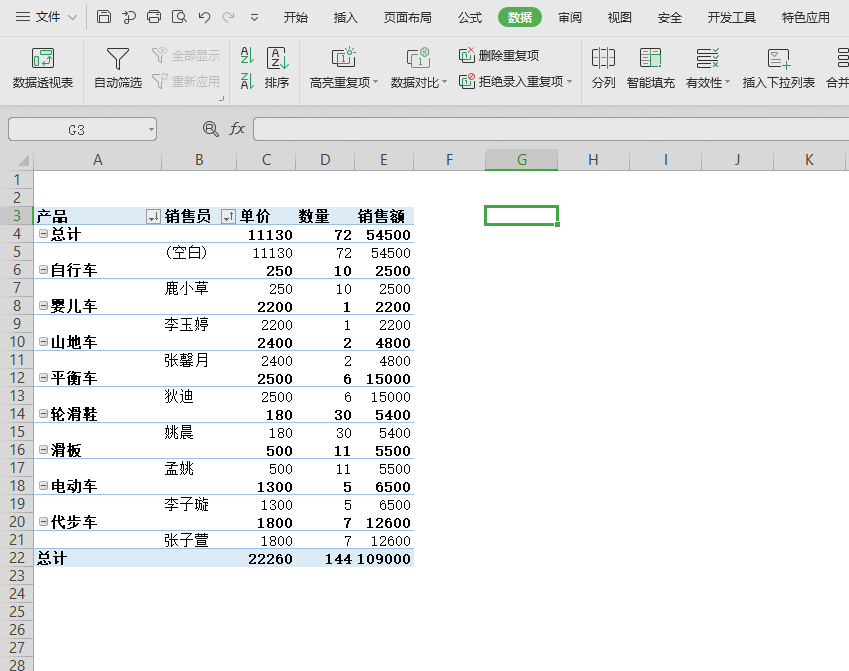849x671 pixels.
Task: Switch to the 审阅 tab
Action: [x=570, y=18]
